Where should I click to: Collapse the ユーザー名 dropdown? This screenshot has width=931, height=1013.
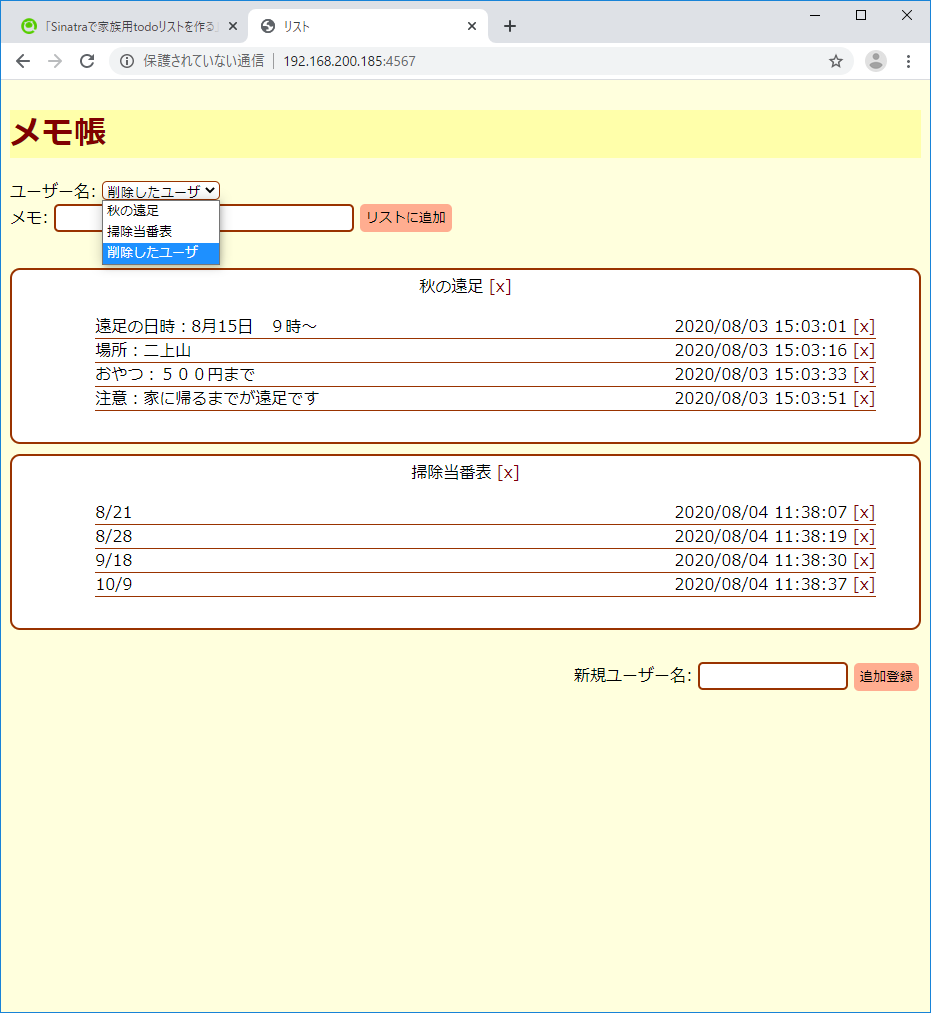161,191
